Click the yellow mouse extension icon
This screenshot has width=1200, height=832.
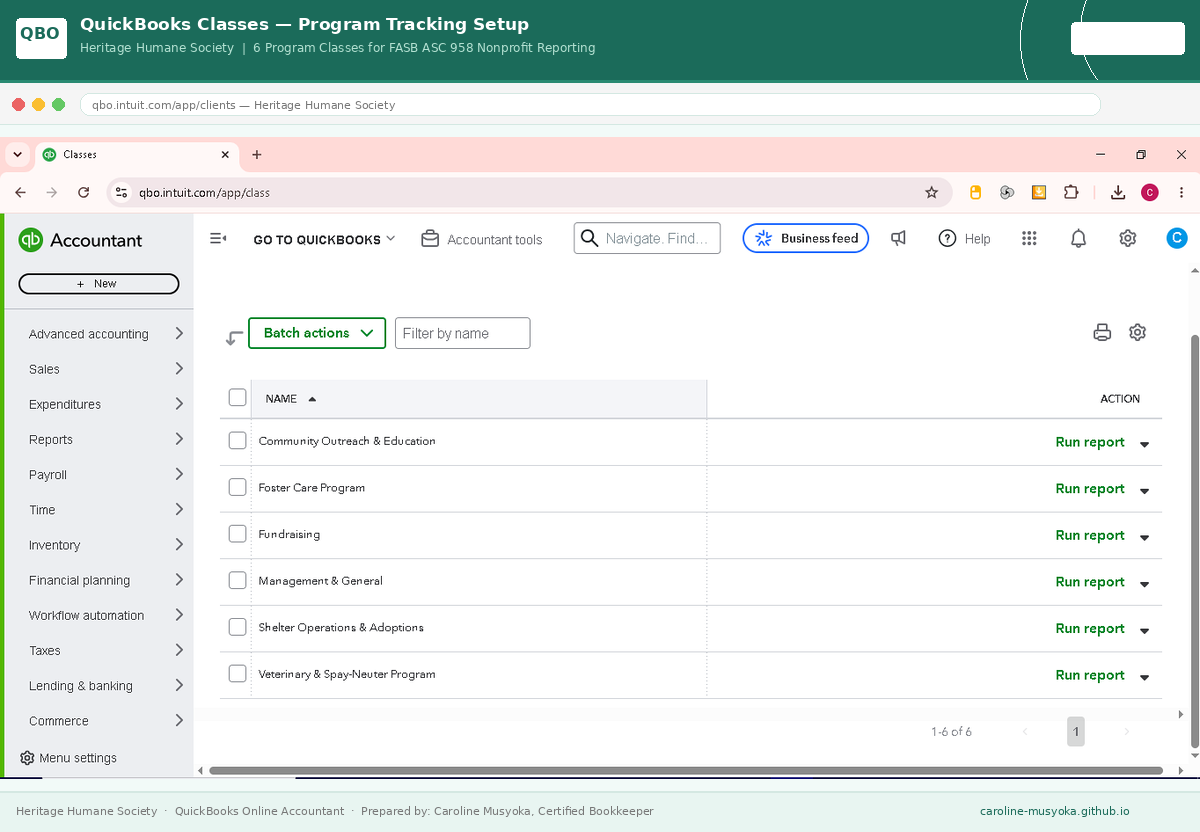(975, 192)
